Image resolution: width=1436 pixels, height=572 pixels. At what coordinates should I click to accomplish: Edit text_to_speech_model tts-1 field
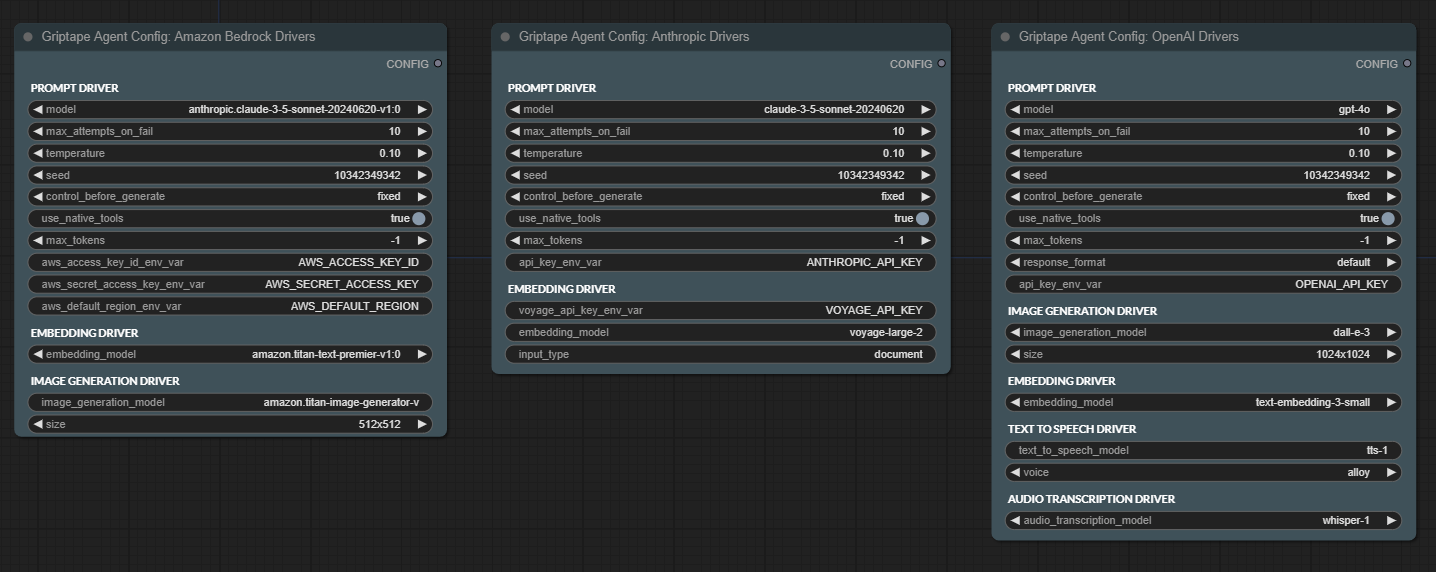(1204, 451)
